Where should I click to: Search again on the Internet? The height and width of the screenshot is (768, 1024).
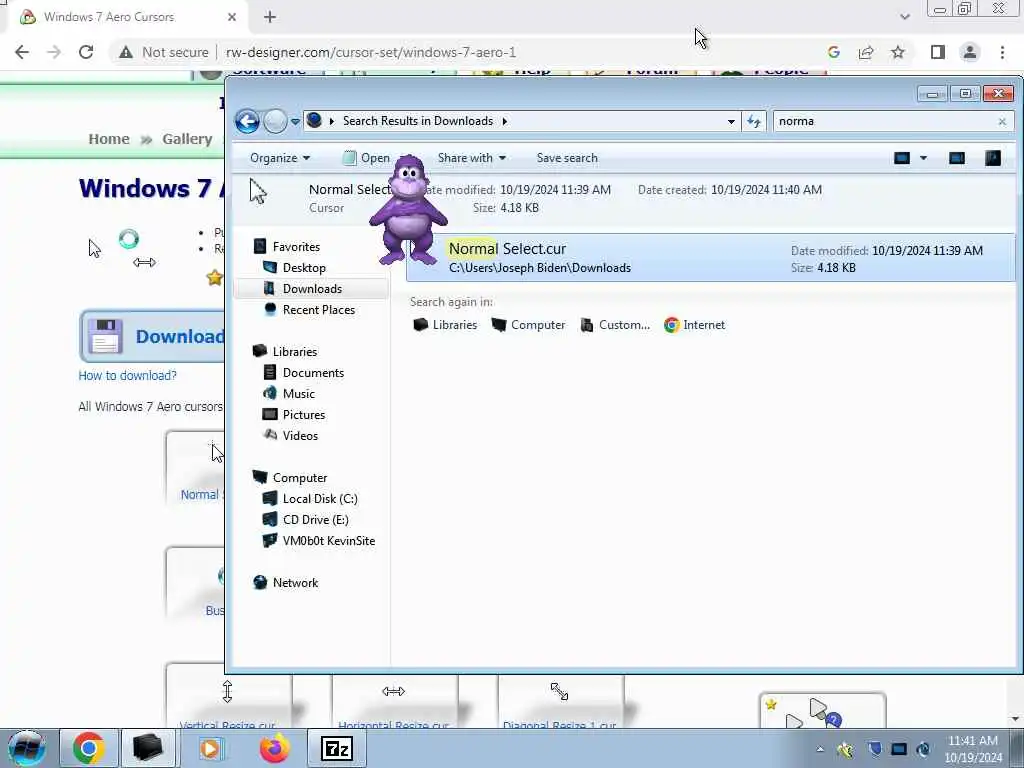pos(694,325)
